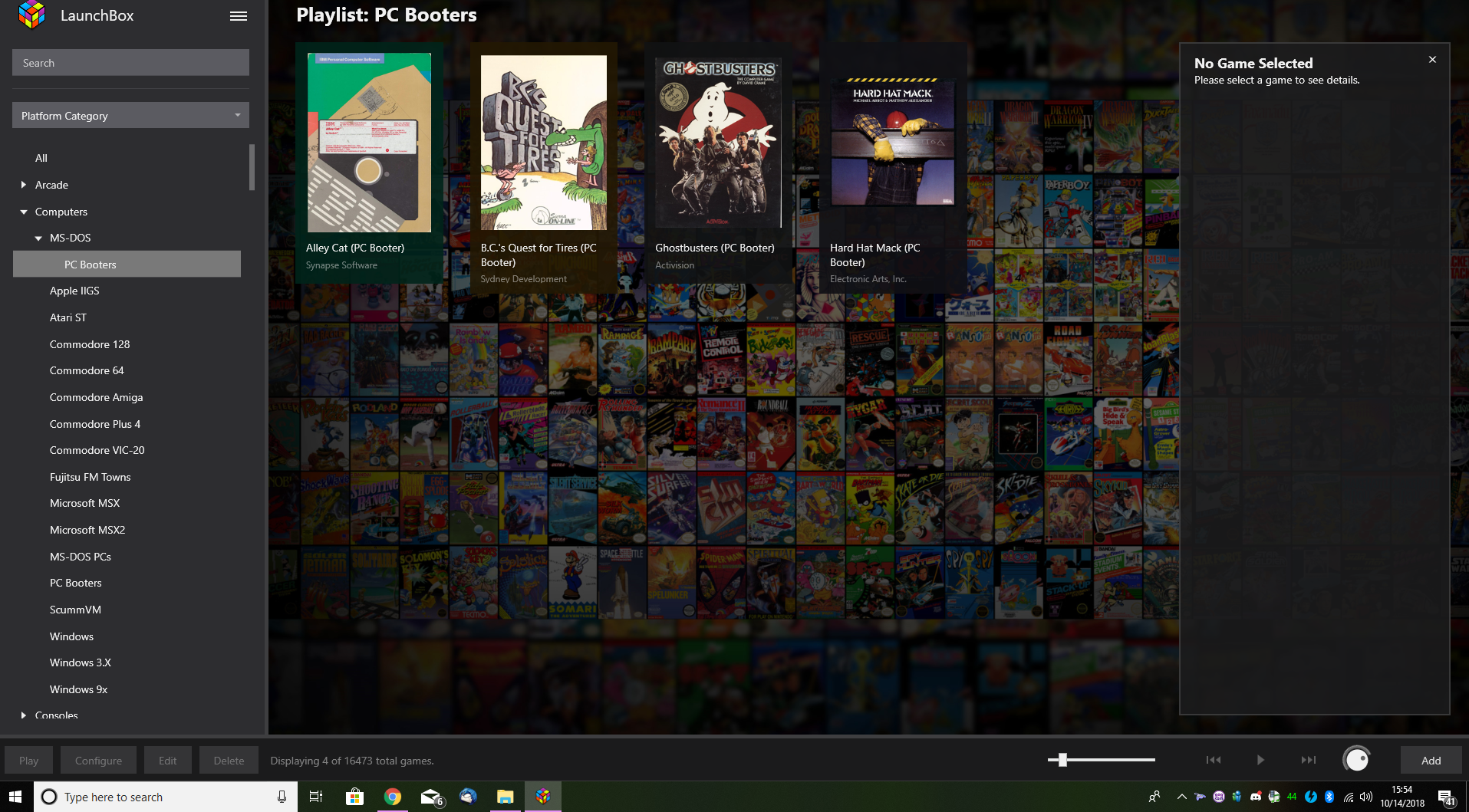Screen dimensions: 1469x812
Task: Select Commodore VIC-20 platform
Action: point(97,450)
